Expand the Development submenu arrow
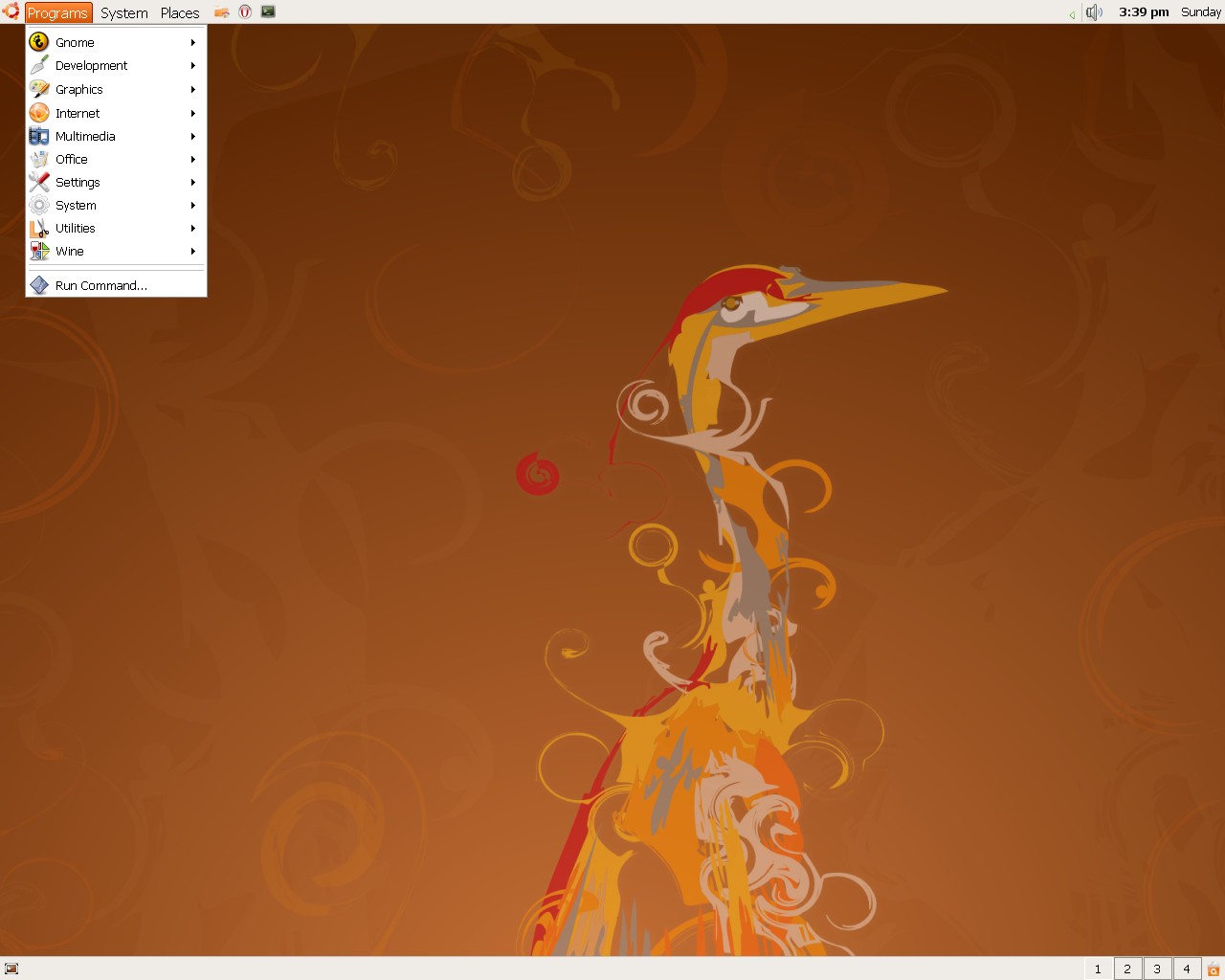 click(x=193, y=65)
